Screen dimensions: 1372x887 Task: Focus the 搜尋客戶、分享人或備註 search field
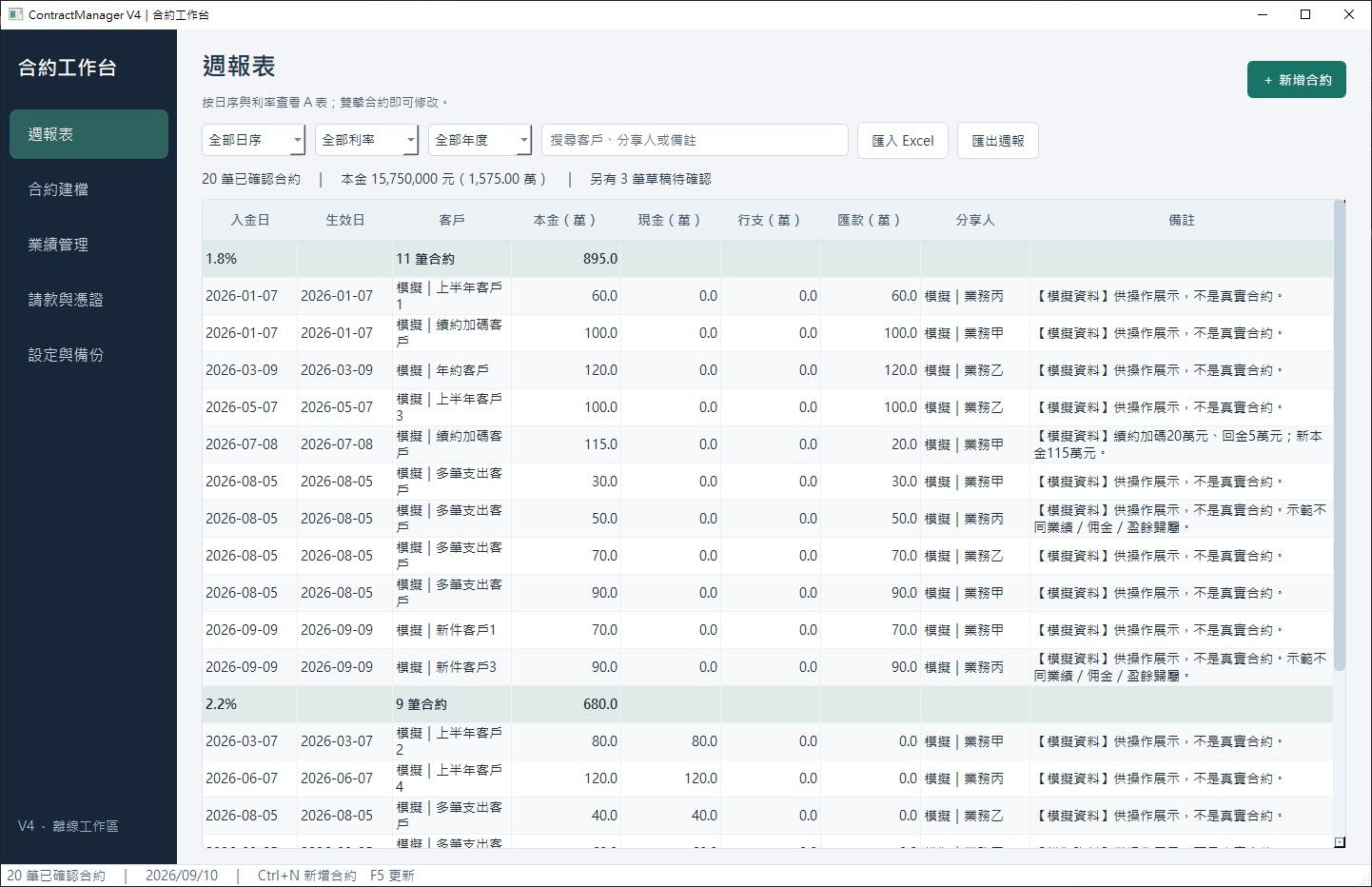(x=695, y=140)
